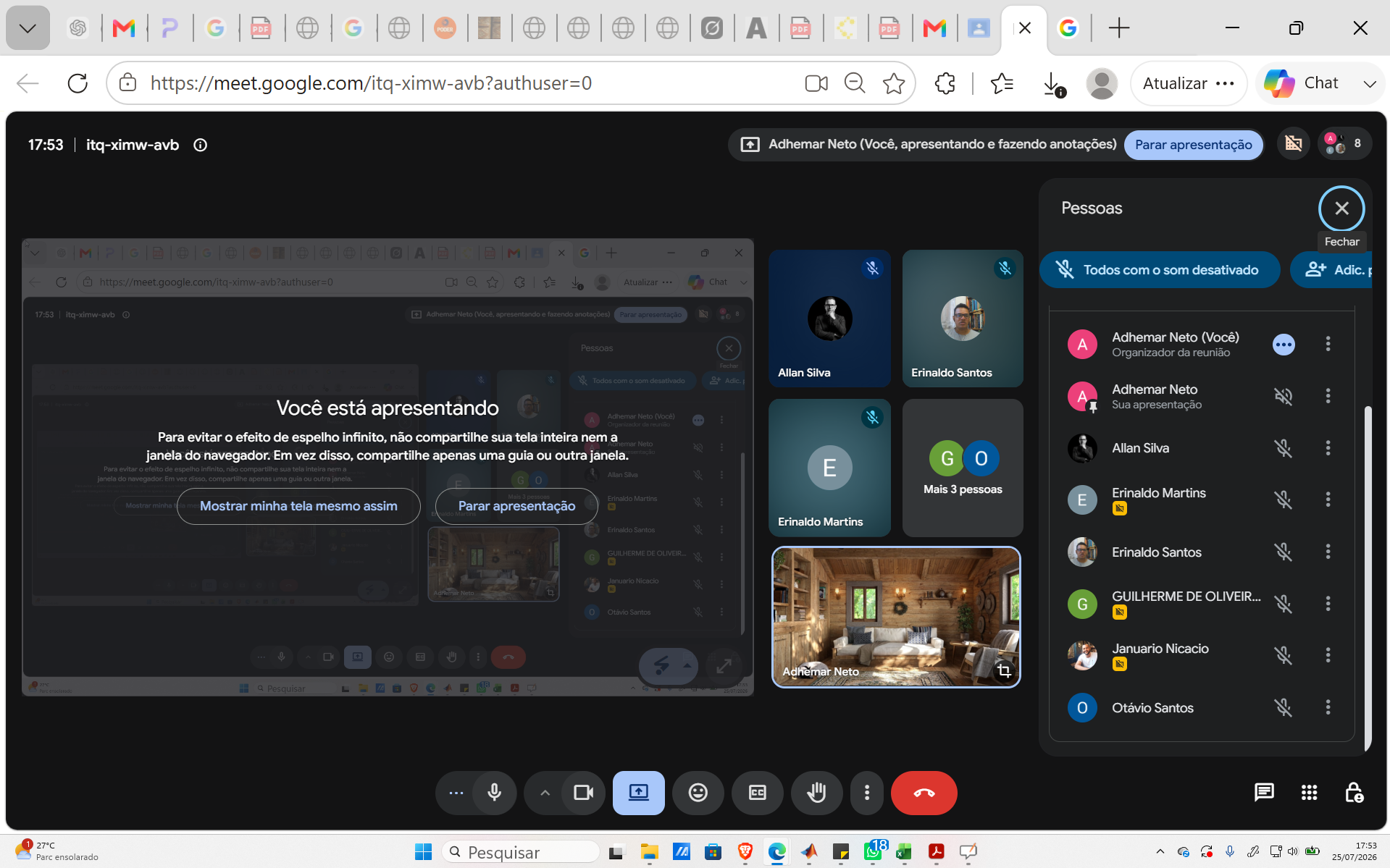Open options menu for Januario Nicacio
This screenshot has height=868, width=1390.
click(x=1328, y=655)
